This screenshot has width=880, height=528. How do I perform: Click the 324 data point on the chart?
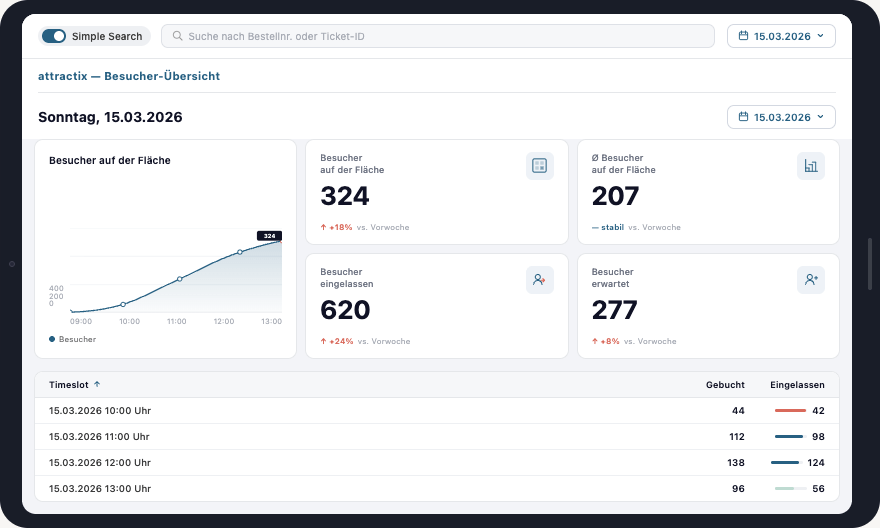coord(281,241)
